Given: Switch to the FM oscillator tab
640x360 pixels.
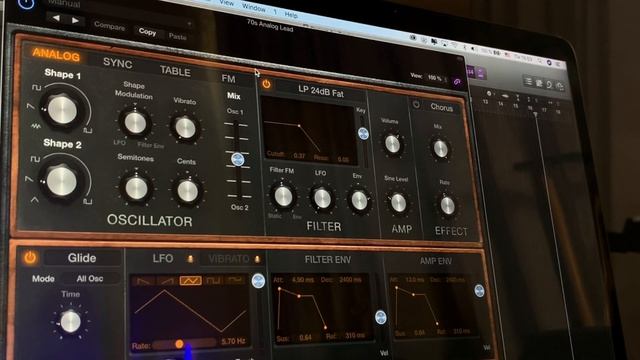Looking at the screenshot, I should click(228, 78).
